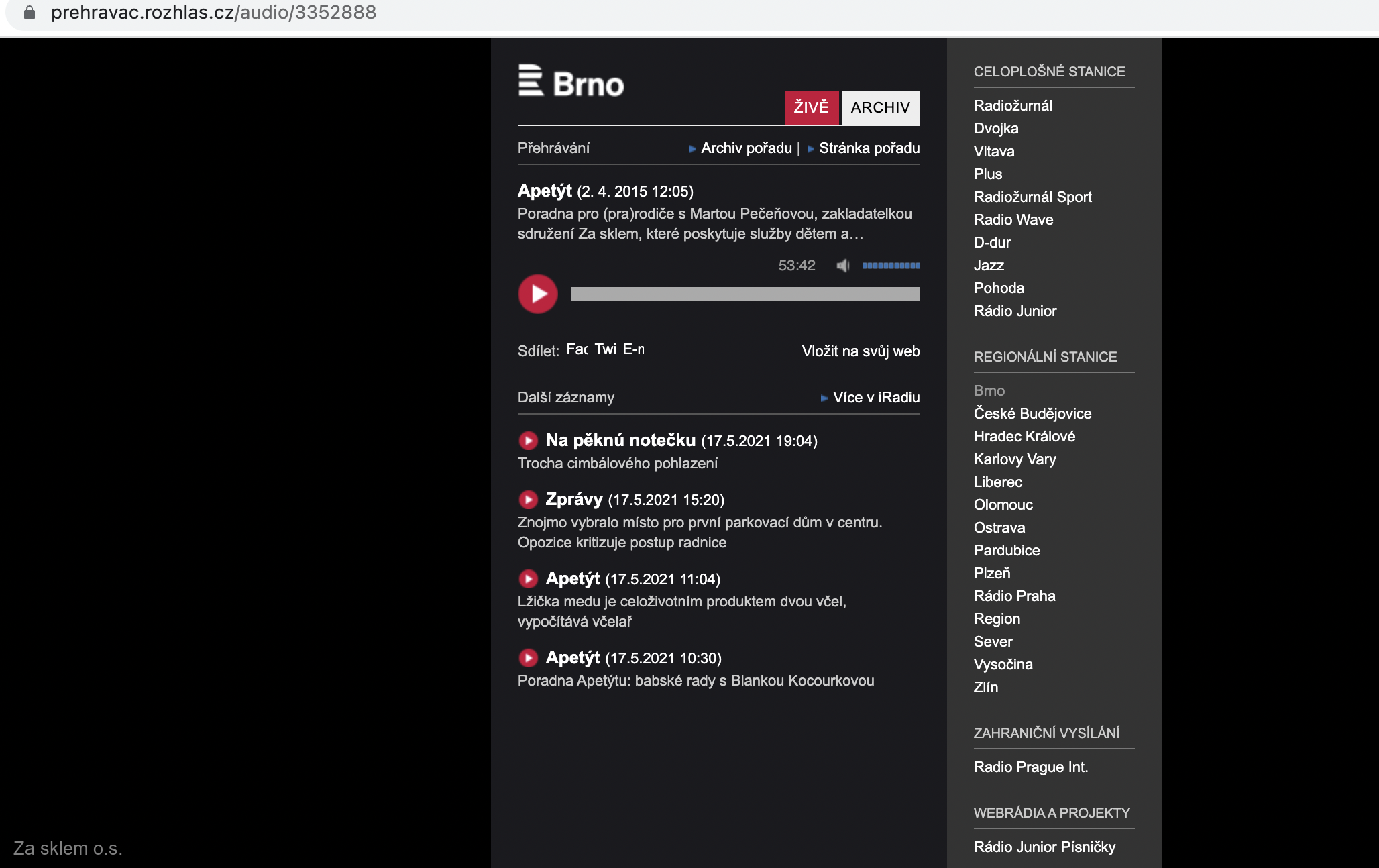Select Pardubice station
Viewport: 1379px width, 868px height.
[1007, 551]
